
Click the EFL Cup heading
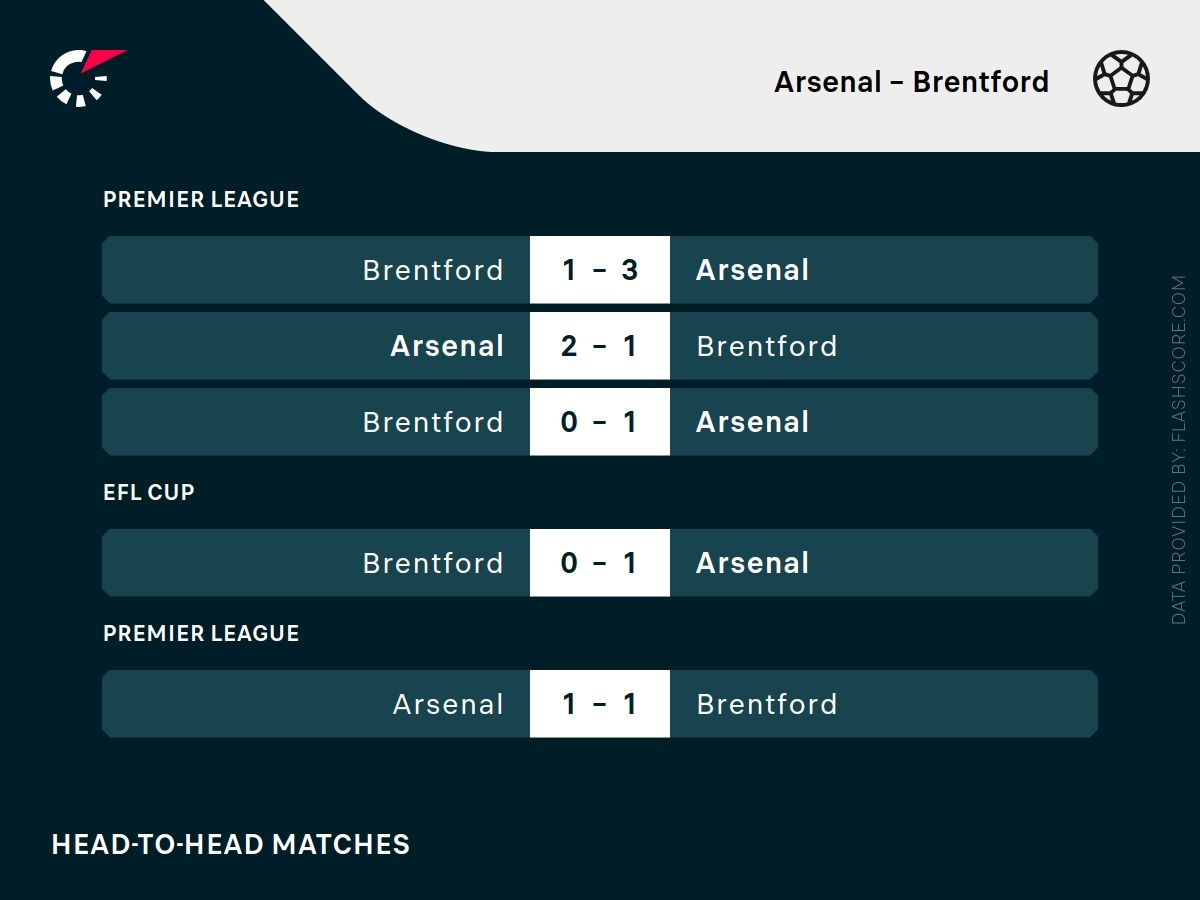[x=149, y=492]
